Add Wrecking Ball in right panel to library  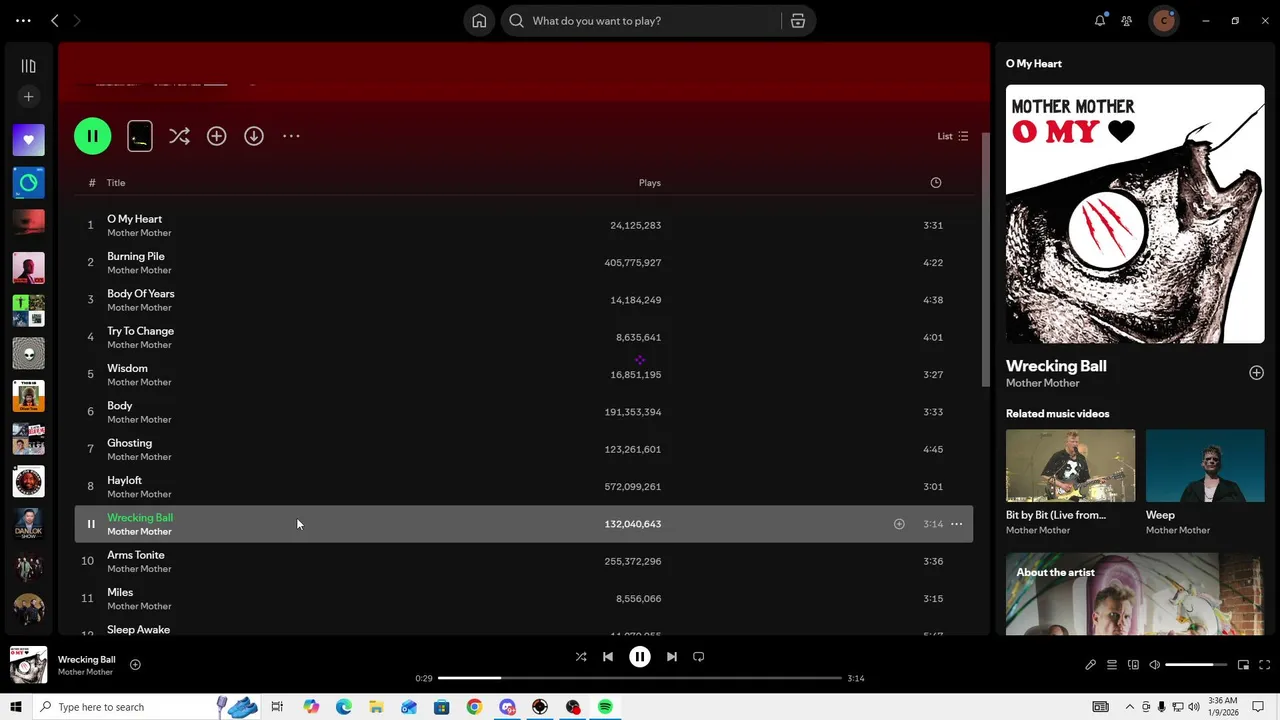1256,373
